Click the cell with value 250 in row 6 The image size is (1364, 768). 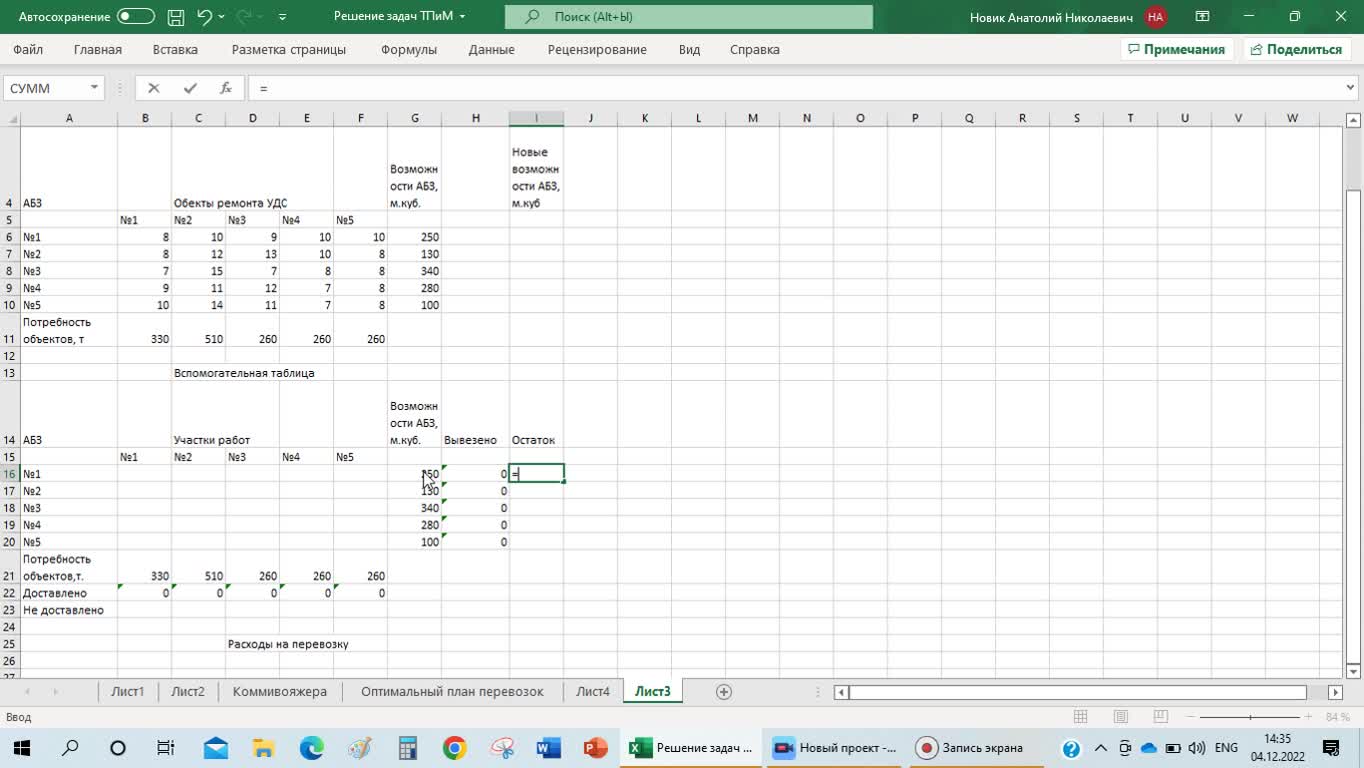[x=415, y=237]
